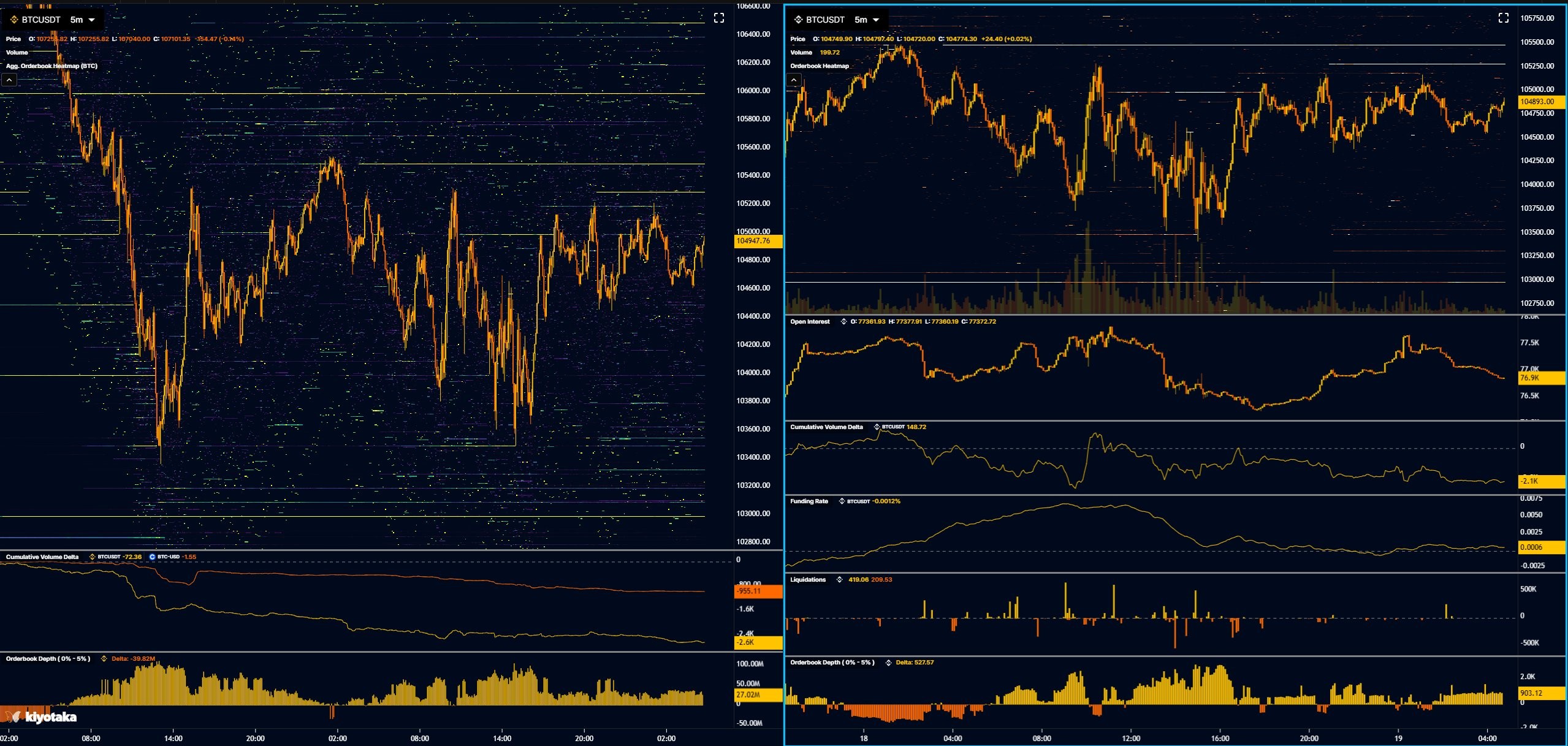Select the Funding Rate pane label
The image size is (1568, 746).
(809, 501)
